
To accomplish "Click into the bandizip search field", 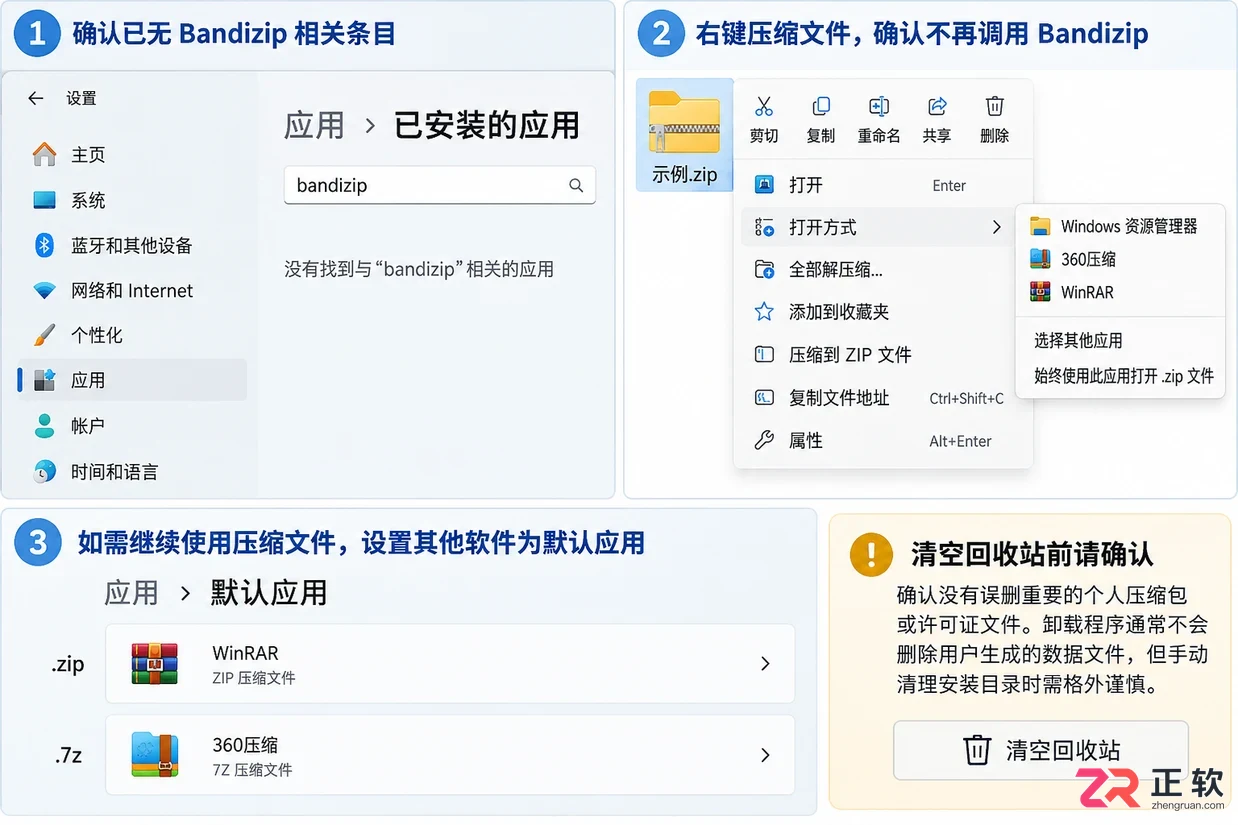I will [440, 185].
